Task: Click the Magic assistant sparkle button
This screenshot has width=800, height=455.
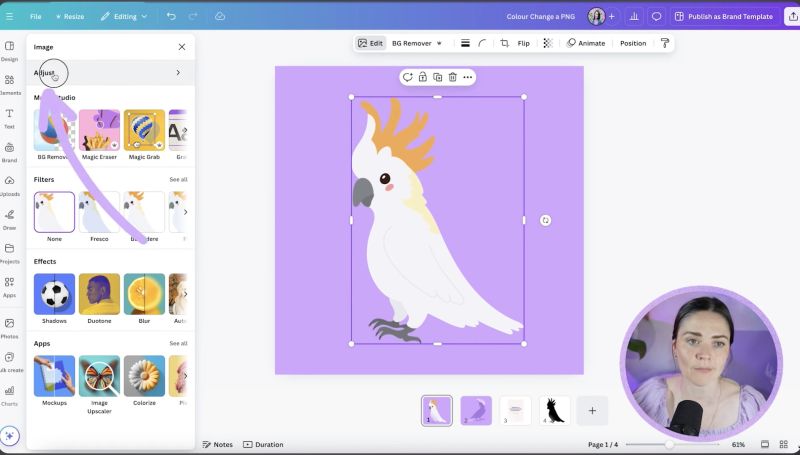Action: coord(10,436)
